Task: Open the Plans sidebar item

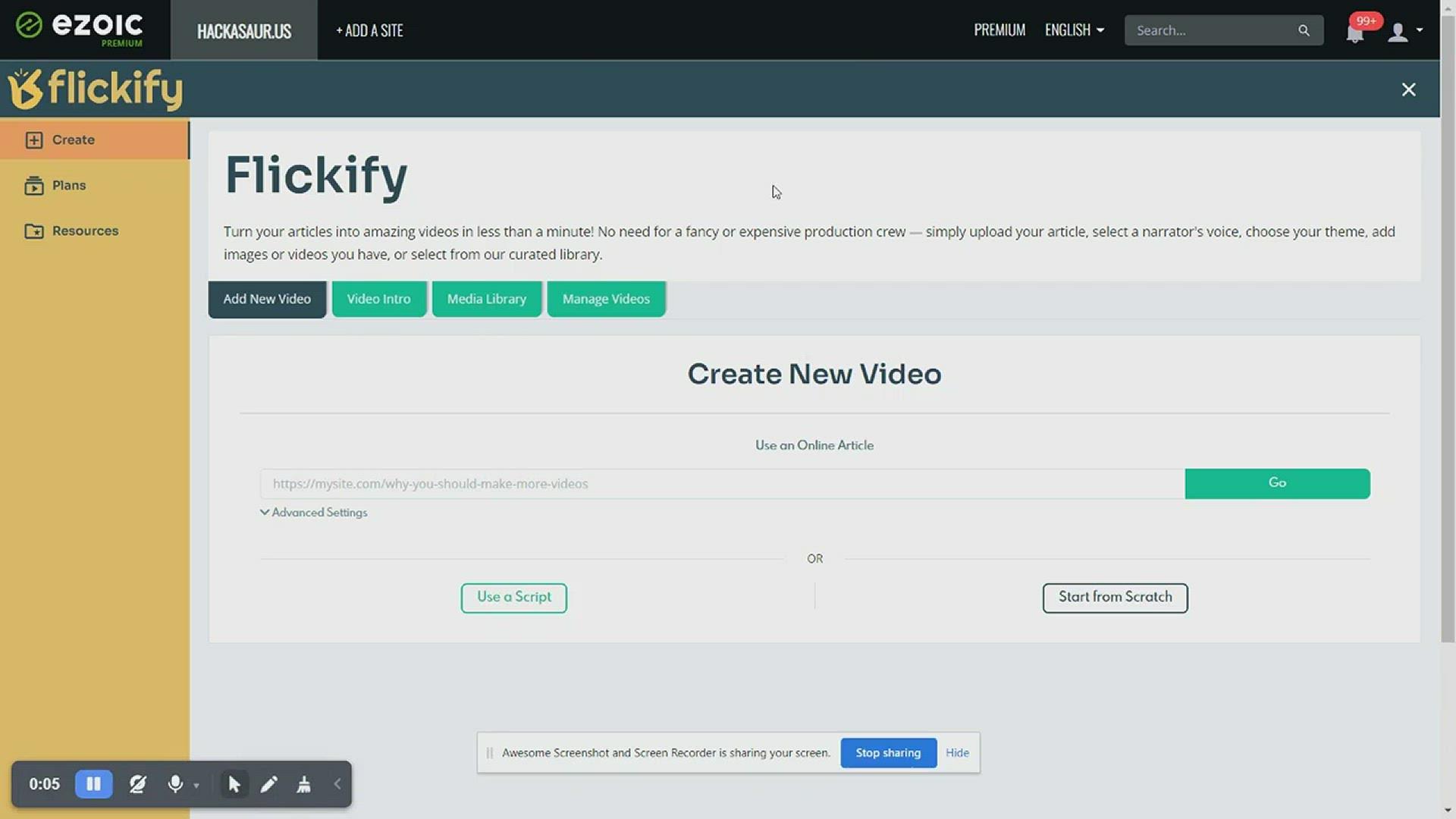Action: [68, 186]
